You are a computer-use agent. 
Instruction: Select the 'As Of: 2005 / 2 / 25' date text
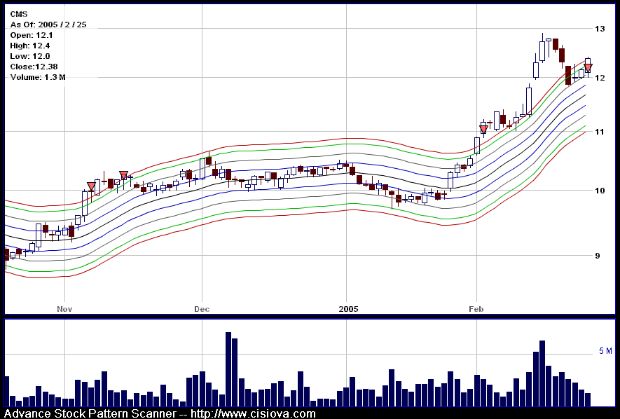coord(48,25)
